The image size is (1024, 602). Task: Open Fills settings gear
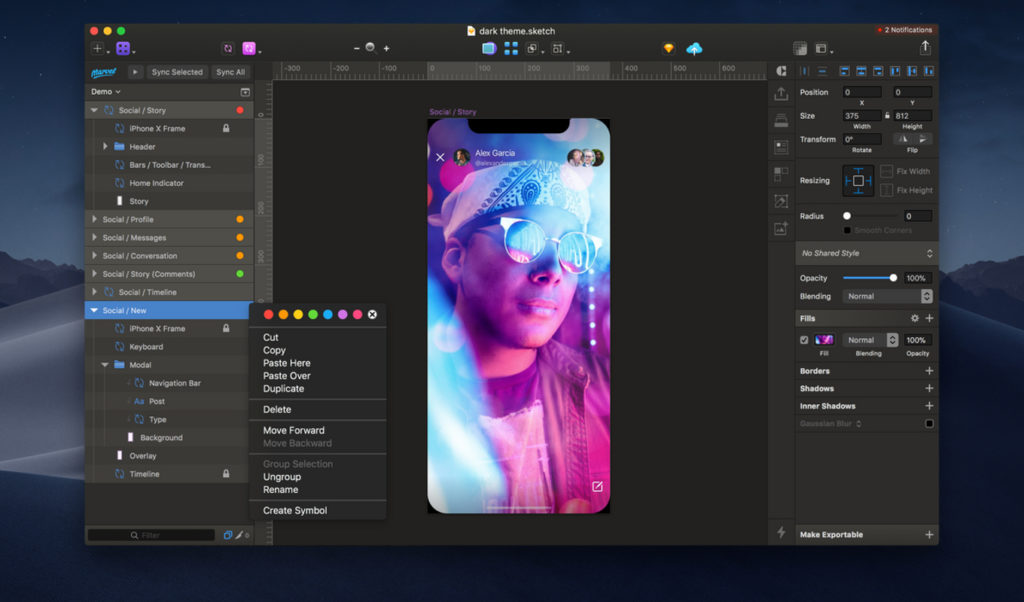point(914,319)
